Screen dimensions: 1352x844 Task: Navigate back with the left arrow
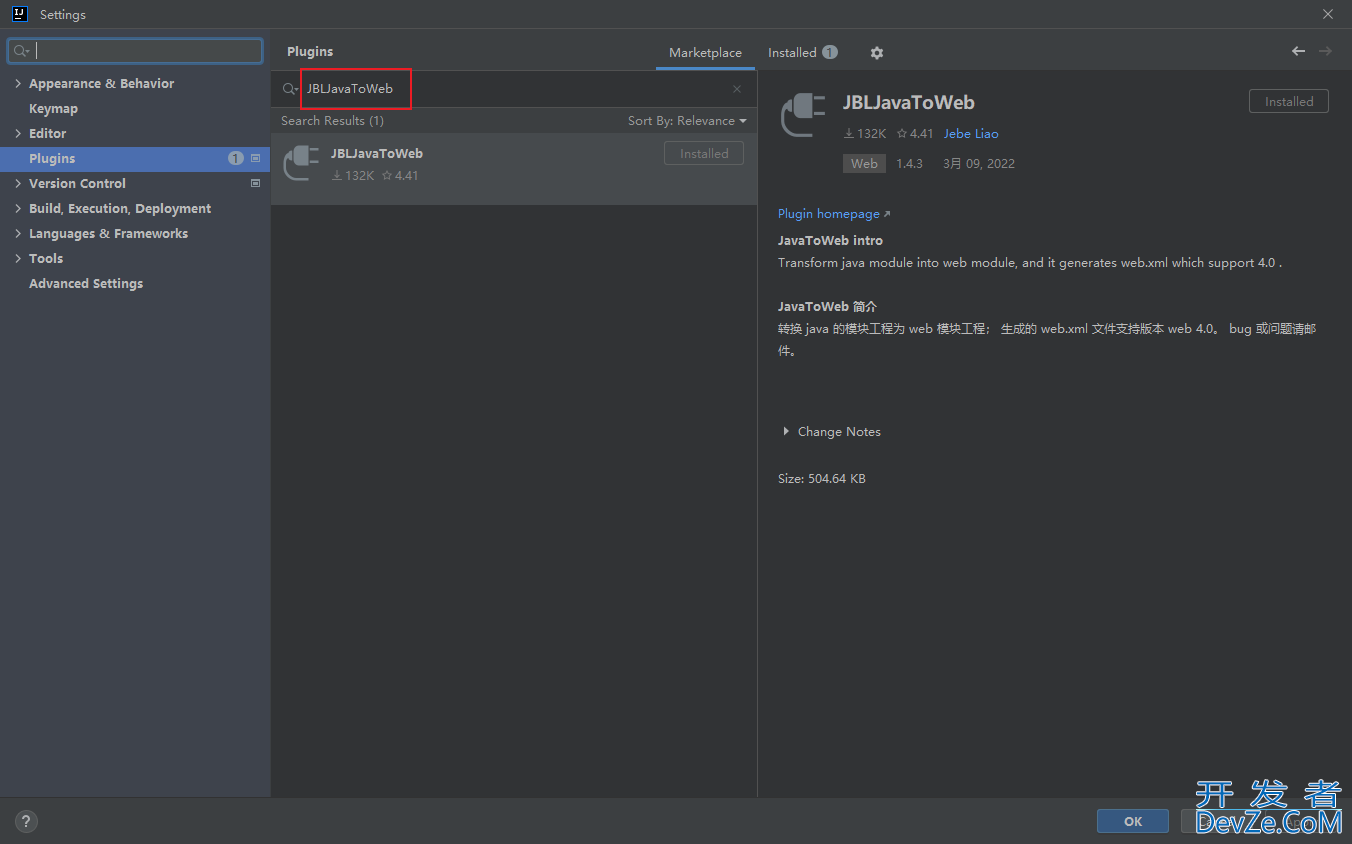click(1298, 51)
